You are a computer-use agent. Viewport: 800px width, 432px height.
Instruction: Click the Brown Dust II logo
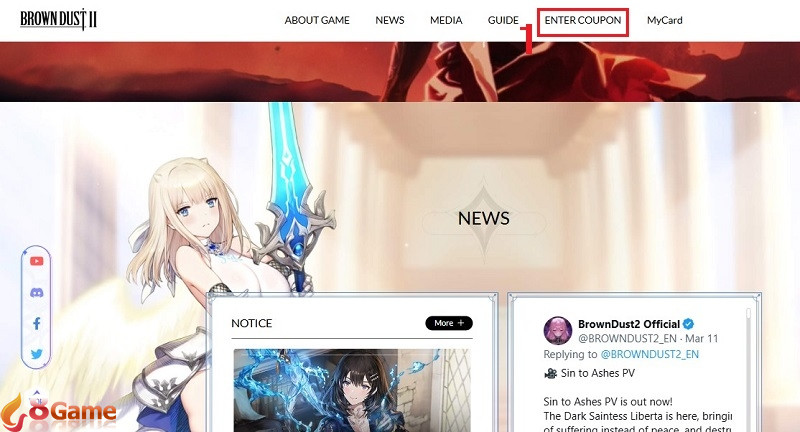(x=58, y=20)
